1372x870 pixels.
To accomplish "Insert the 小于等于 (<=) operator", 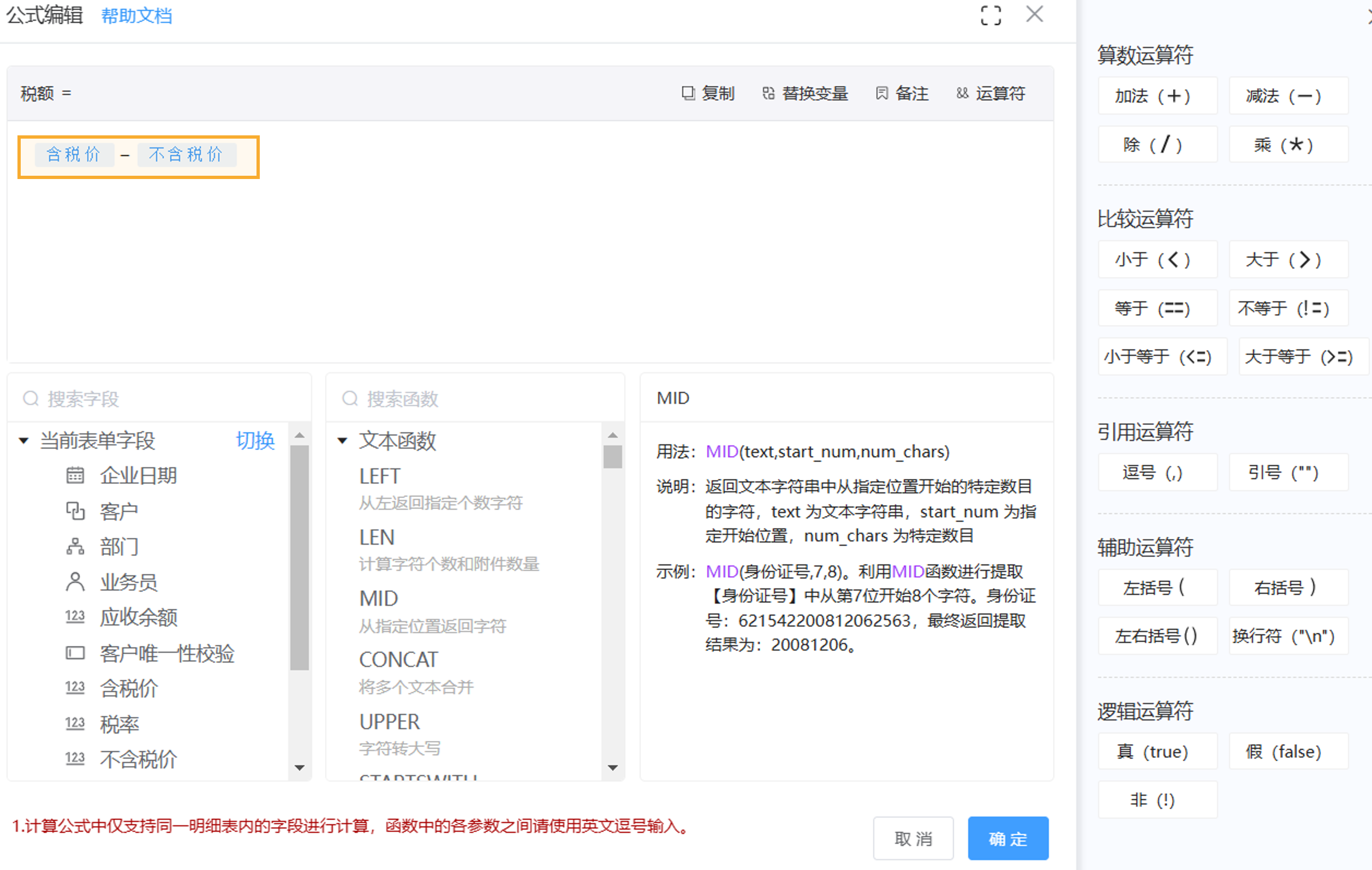I will point(1163,356).
